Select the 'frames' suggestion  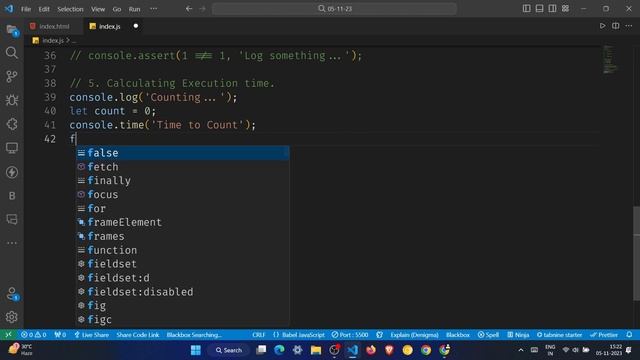pyautogui.click(x=183, y=236)
